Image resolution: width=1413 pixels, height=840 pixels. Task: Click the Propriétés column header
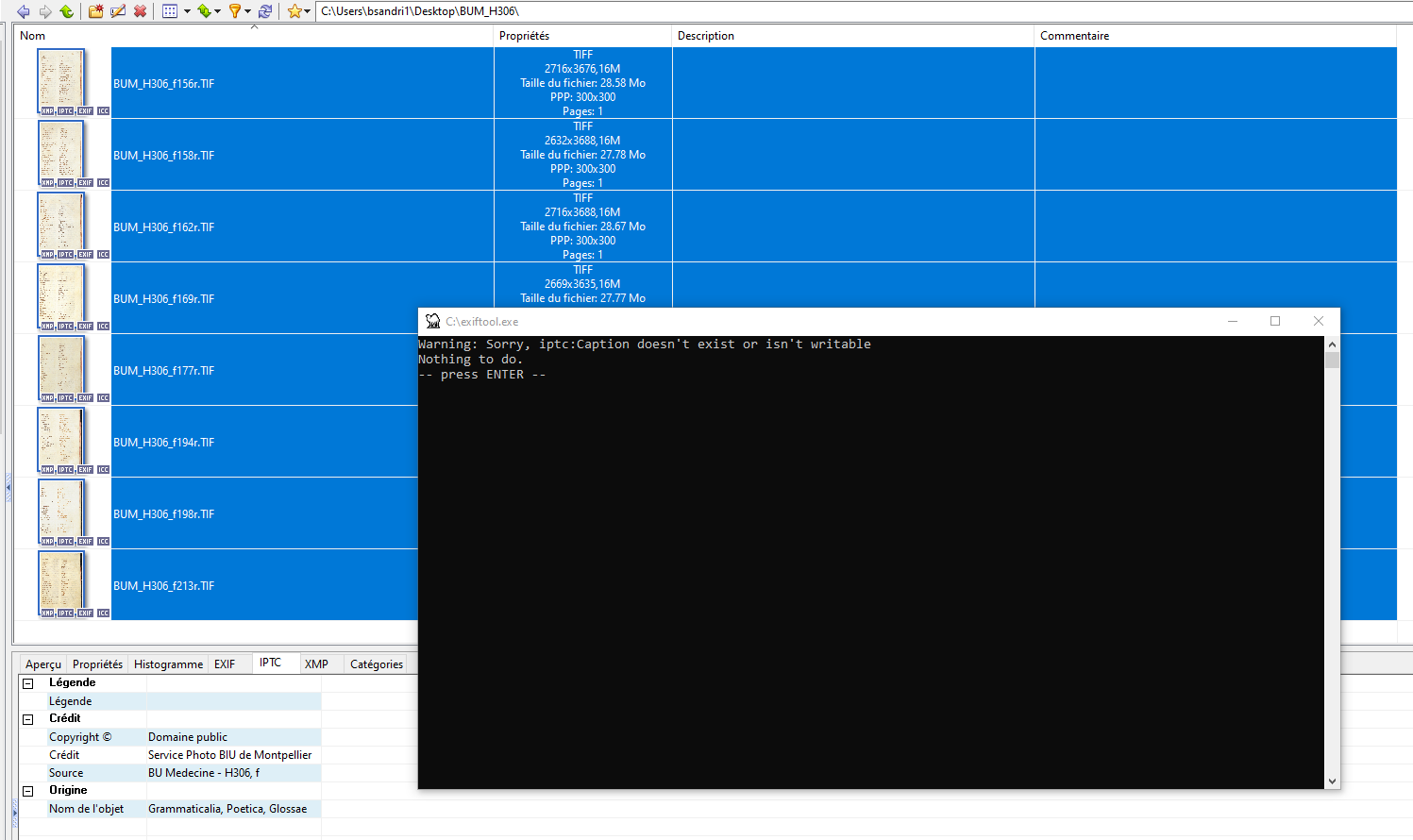(524, 36)
